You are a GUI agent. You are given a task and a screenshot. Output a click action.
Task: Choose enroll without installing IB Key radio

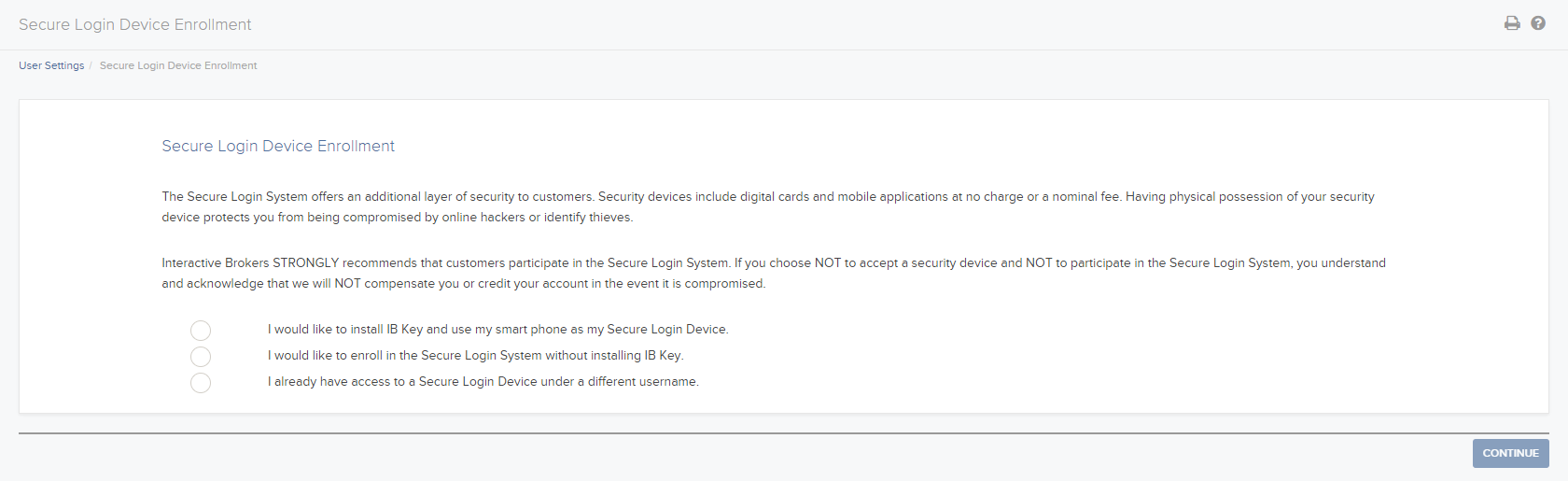pos(201,357)
